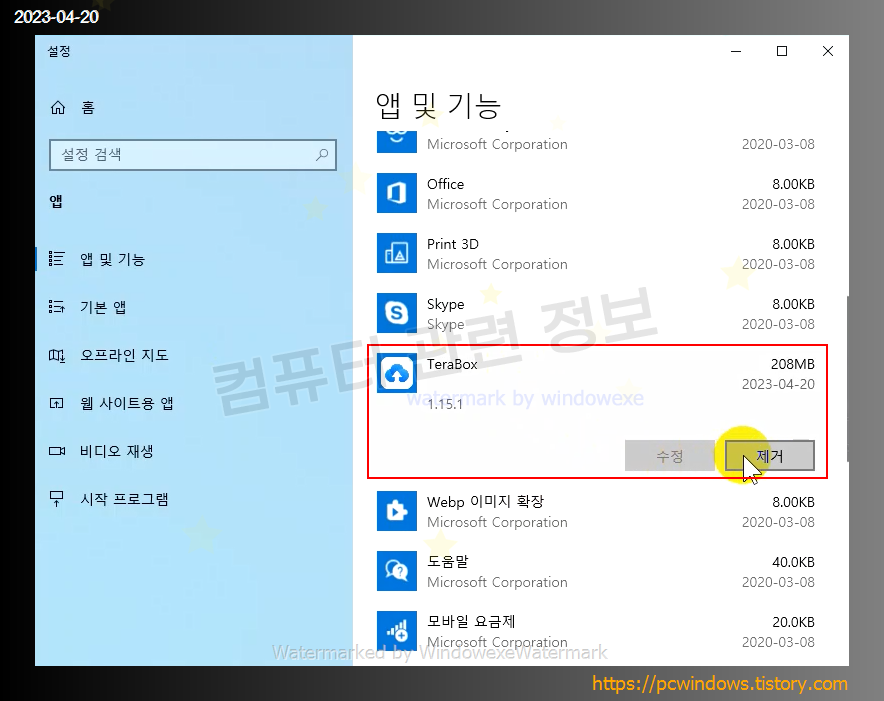Click the Skype app icon
This screenshot has width=884, height=701.
397,313
